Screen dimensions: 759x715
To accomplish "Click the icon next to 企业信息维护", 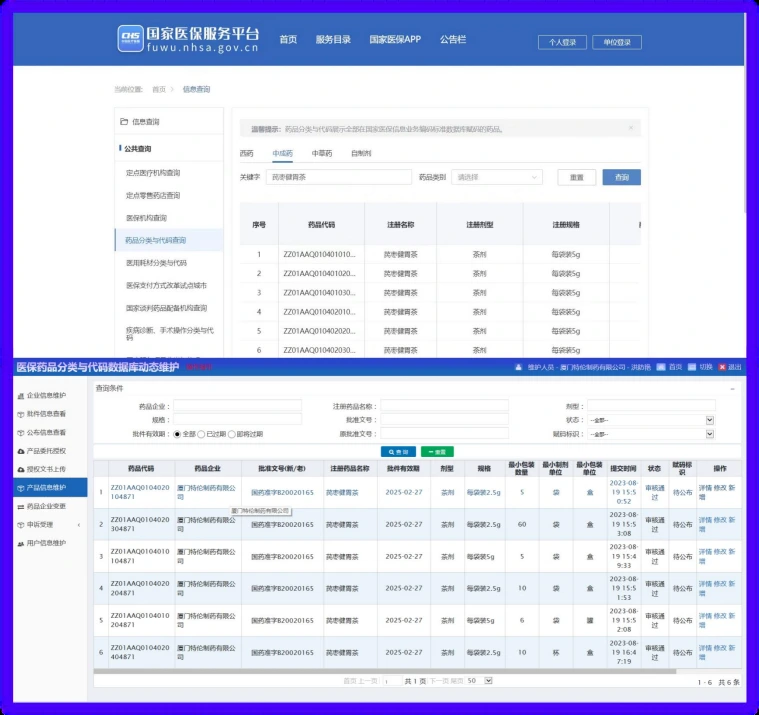I will coord(21,396).
